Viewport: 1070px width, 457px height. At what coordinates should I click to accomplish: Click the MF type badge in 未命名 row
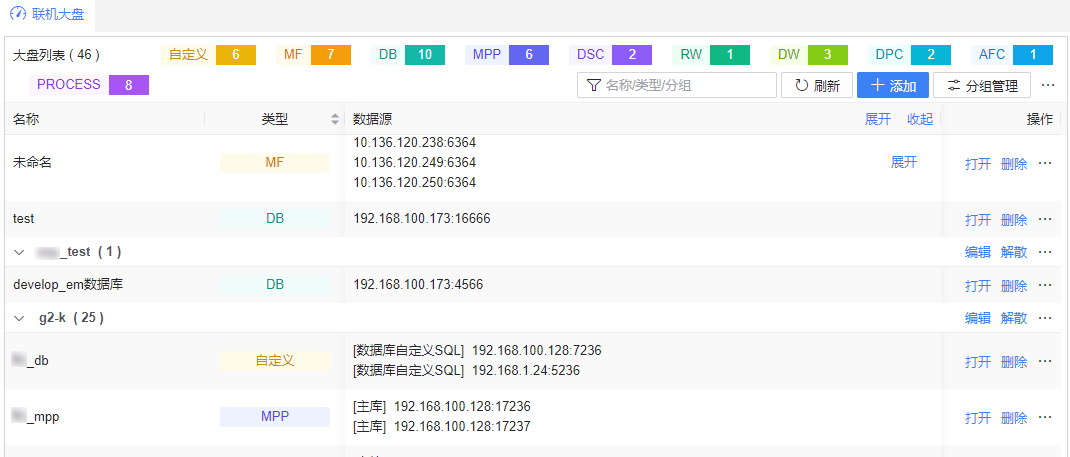point(274,163)
